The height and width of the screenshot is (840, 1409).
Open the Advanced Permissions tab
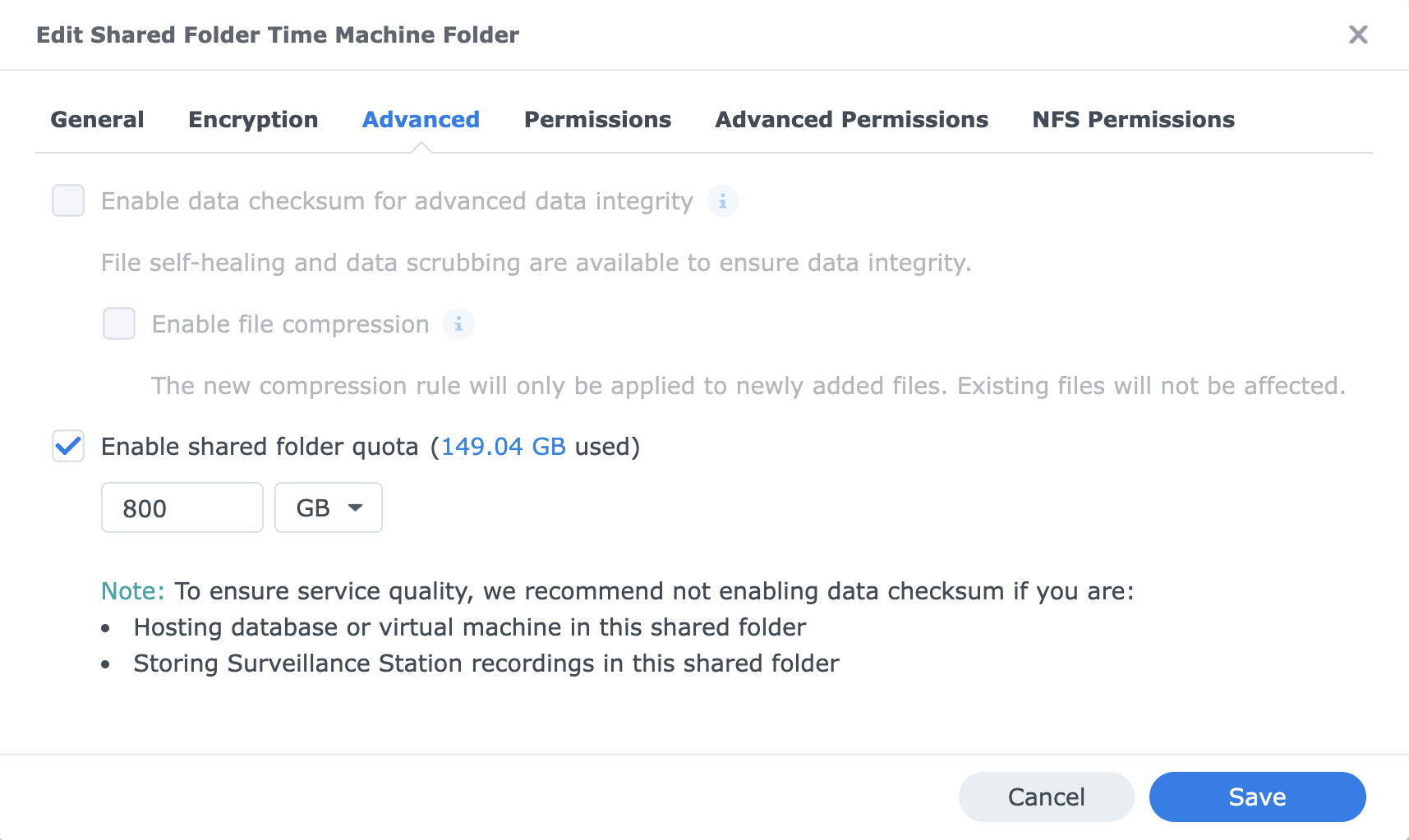pyautogui.click(x=851, y=120)
